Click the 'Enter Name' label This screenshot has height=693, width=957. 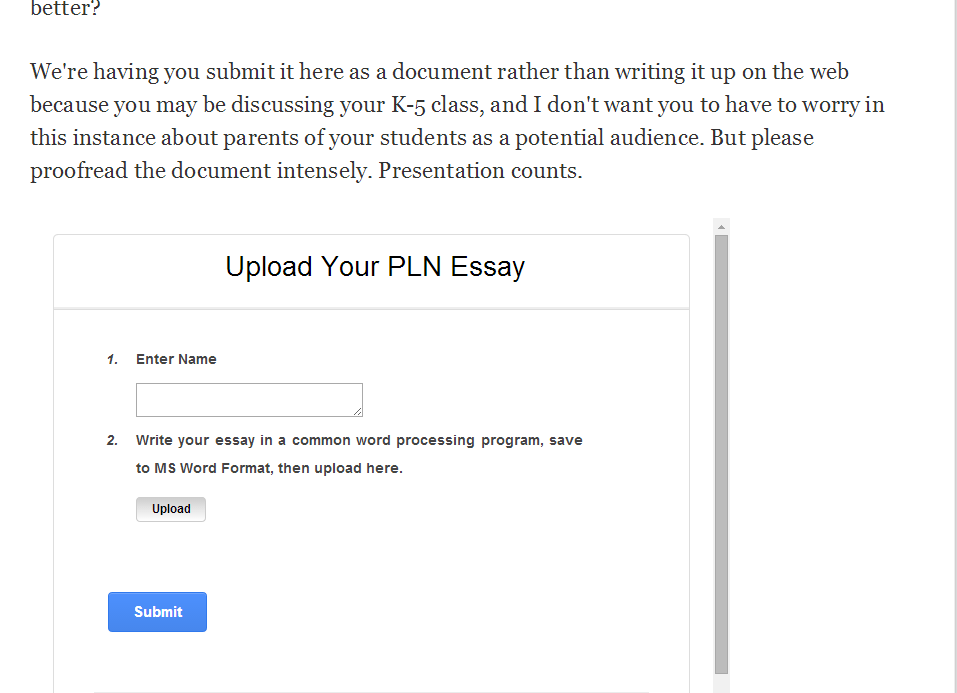pos(176,359)
